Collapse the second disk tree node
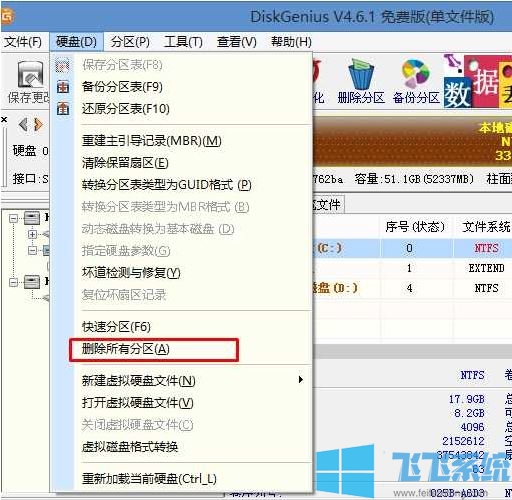This screenshot has width=512, height=500. (14, 282)
